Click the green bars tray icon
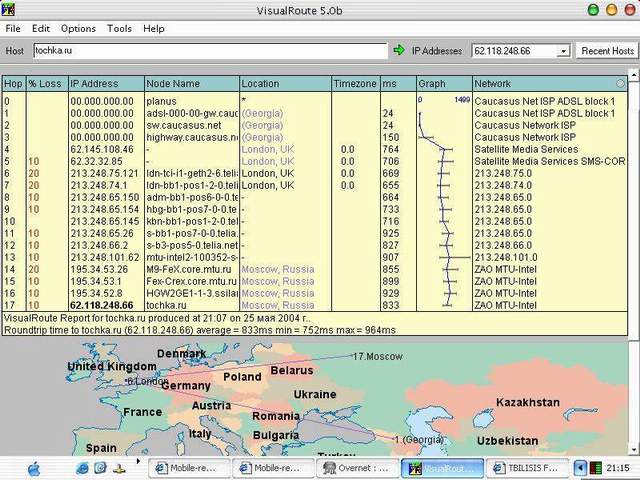 596,468
